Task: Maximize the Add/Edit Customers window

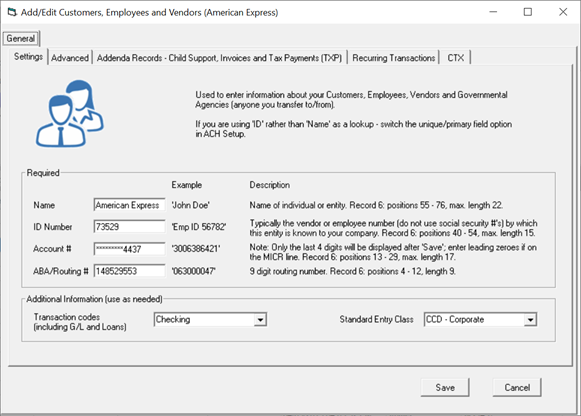Action: click(528, 12)
